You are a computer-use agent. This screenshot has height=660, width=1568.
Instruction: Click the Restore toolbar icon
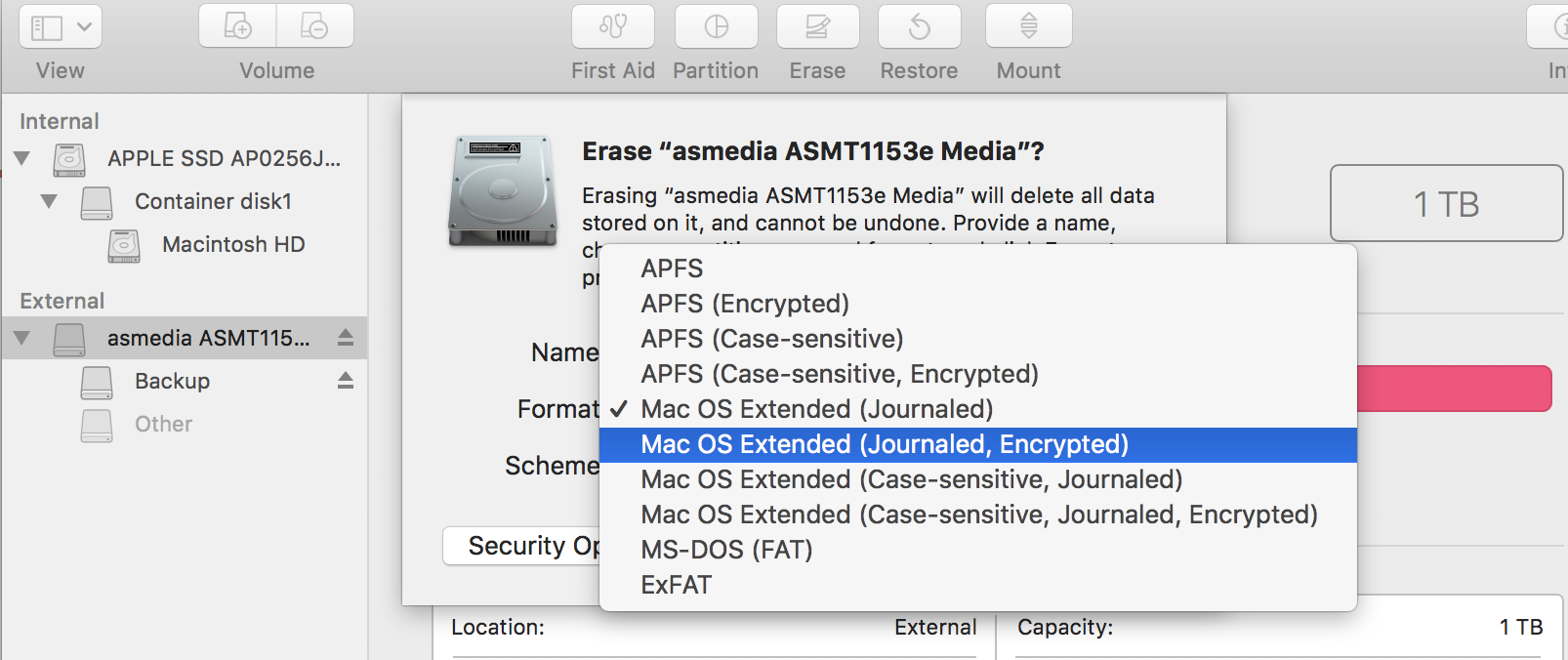pyautogui.click(x=920, y=26)
